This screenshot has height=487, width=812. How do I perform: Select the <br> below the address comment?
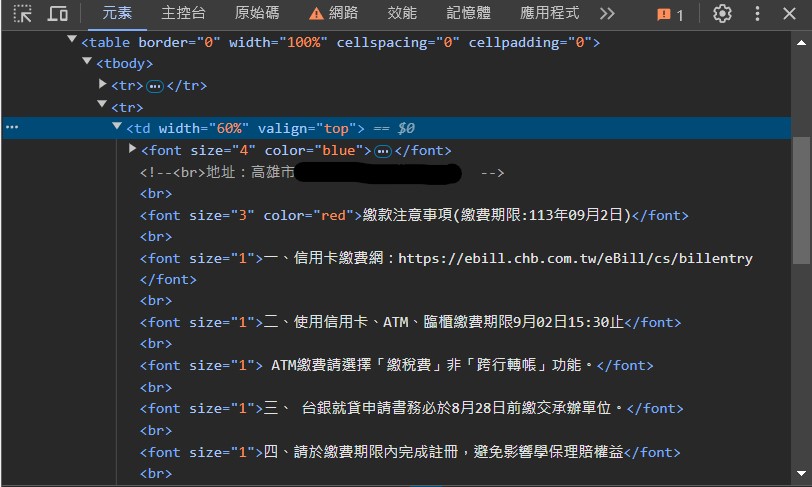click(x=156, y=194)
